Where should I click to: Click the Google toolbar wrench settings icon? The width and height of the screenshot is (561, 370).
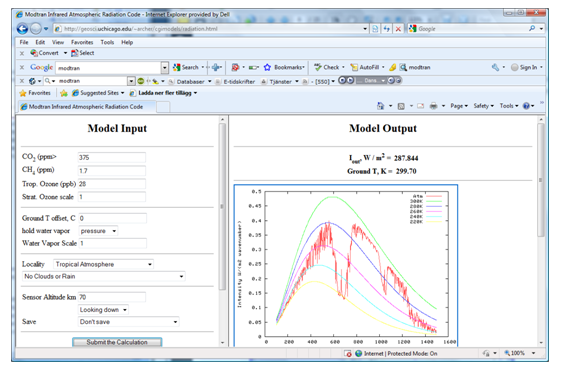tap(495, 67)
